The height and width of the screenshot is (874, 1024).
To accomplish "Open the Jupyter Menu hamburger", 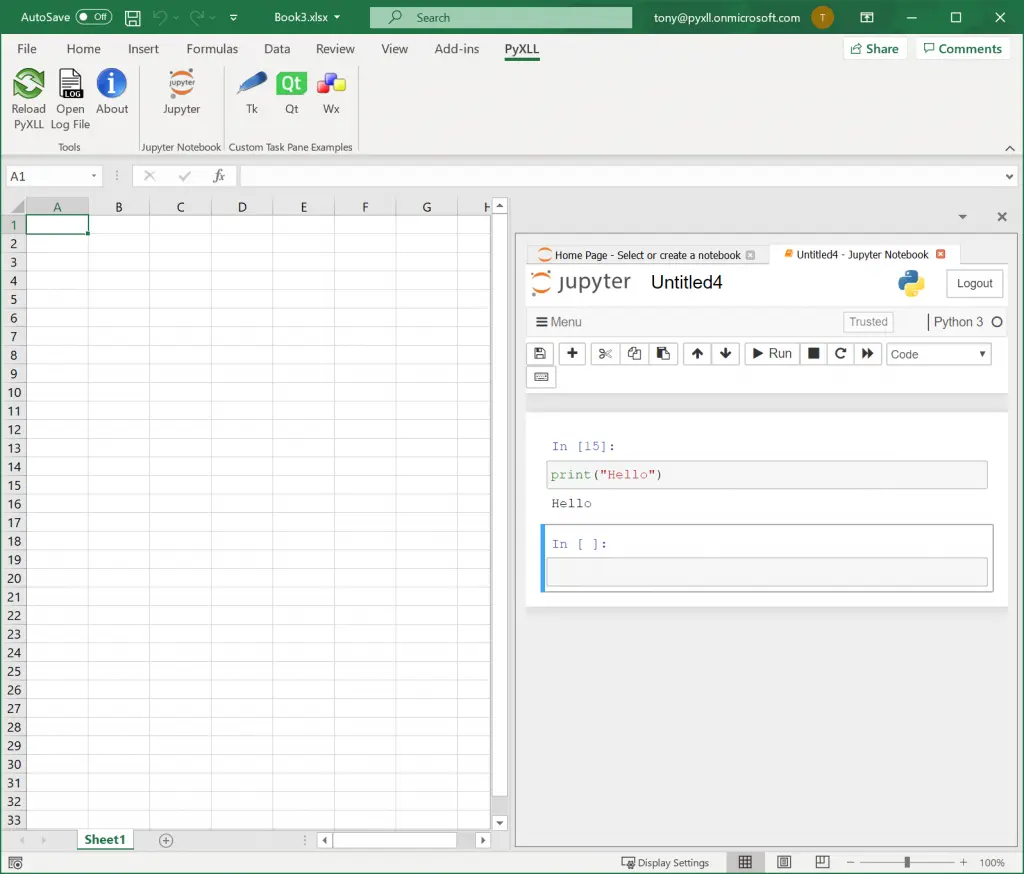I will tap(558, 322).
